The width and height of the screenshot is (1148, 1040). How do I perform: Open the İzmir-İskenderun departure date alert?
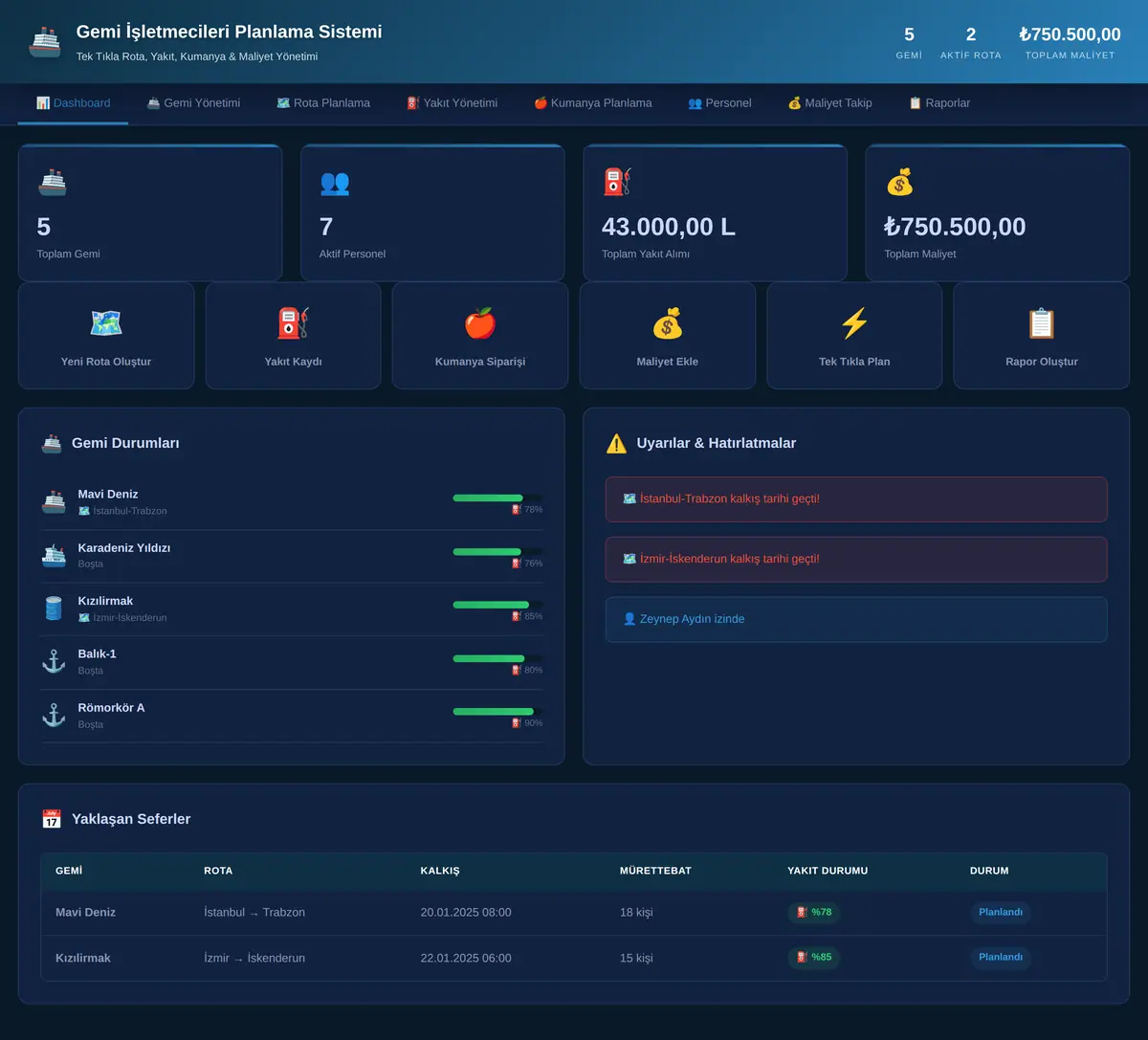point(856,560)
